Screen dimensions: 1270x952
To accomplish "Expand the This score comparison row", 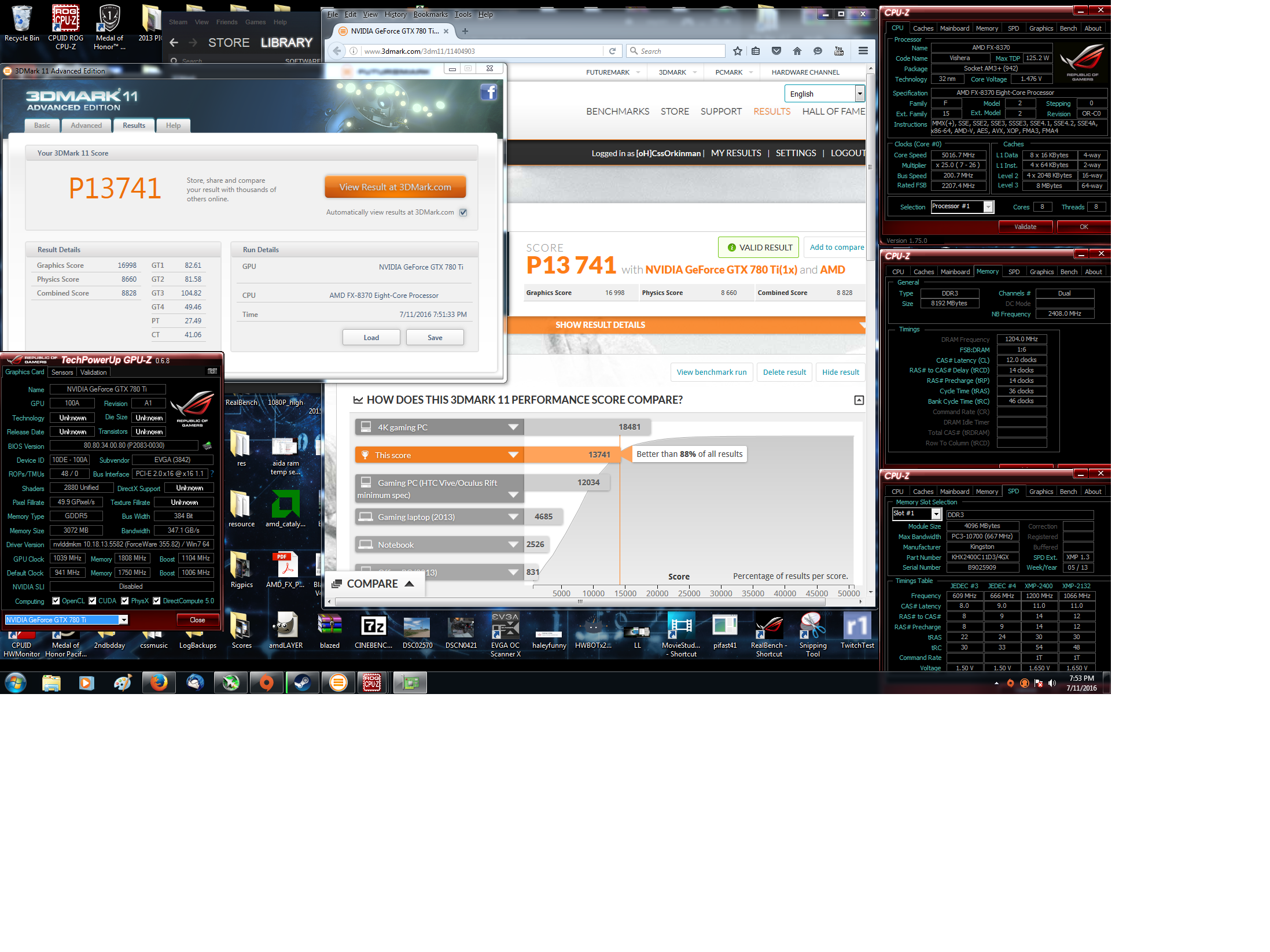I will click(513, 455).
